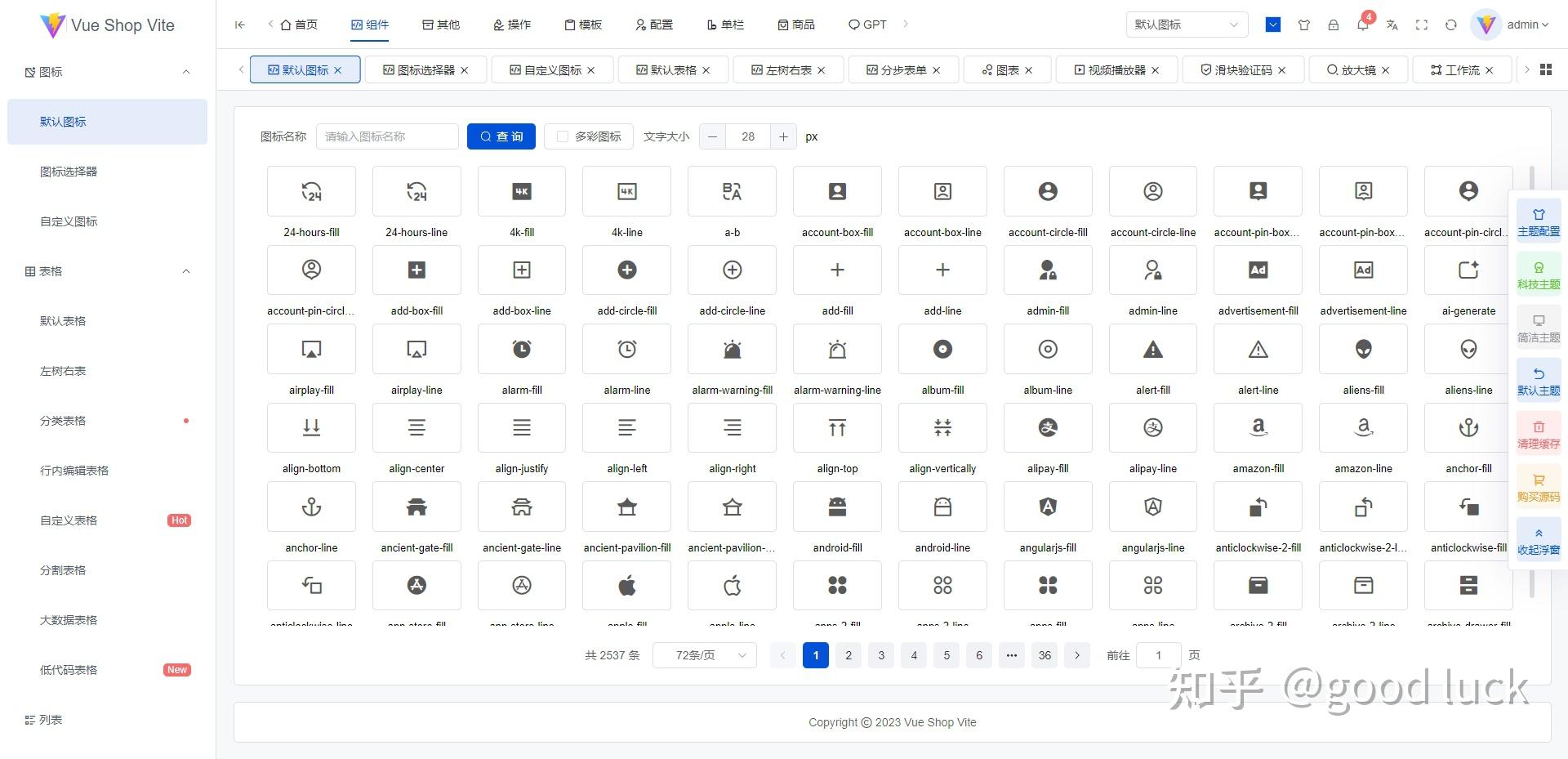Image resolution: width=1568 pixels, height=759 pixels.
Task: Select the ancient-gate-fill icon
Action: (416, 507)
